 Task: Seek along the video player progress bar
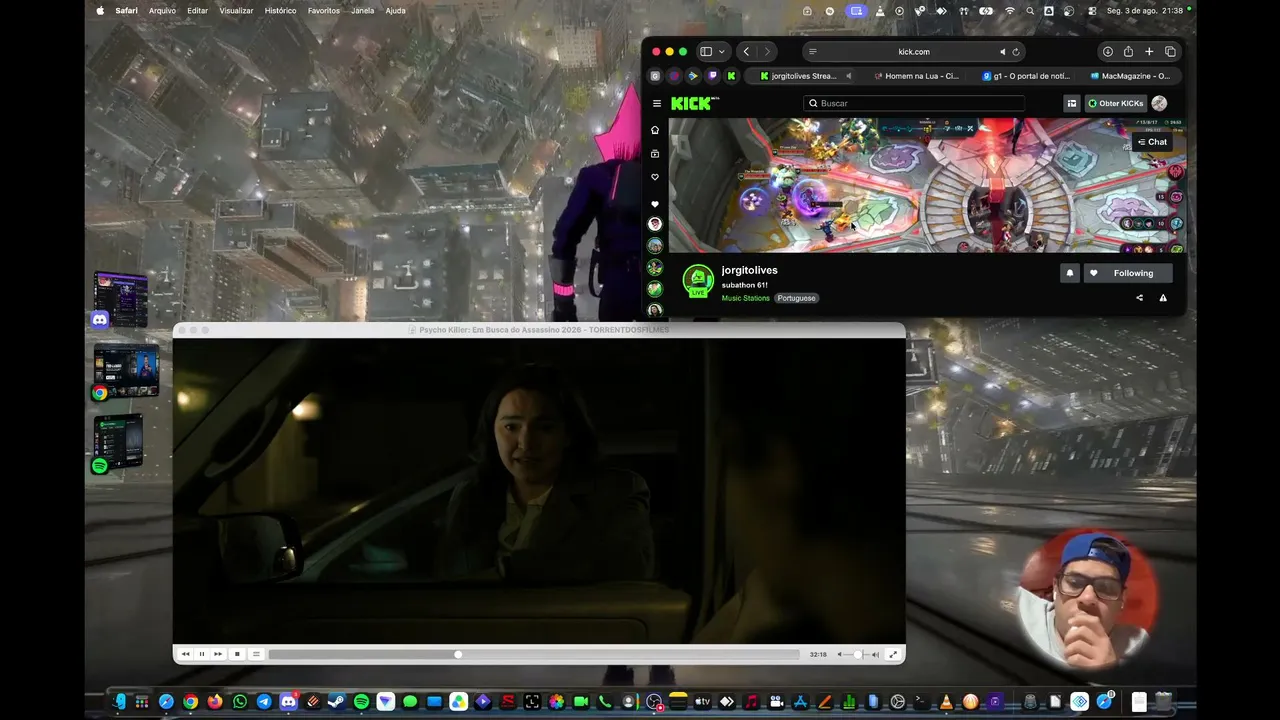click(534, 654)
